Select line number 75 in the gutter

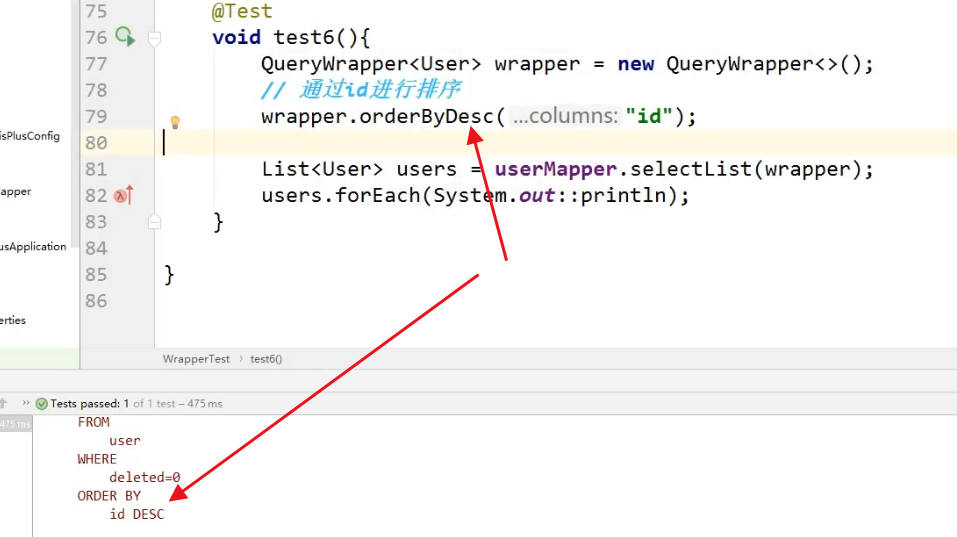(x=96, y=11)
